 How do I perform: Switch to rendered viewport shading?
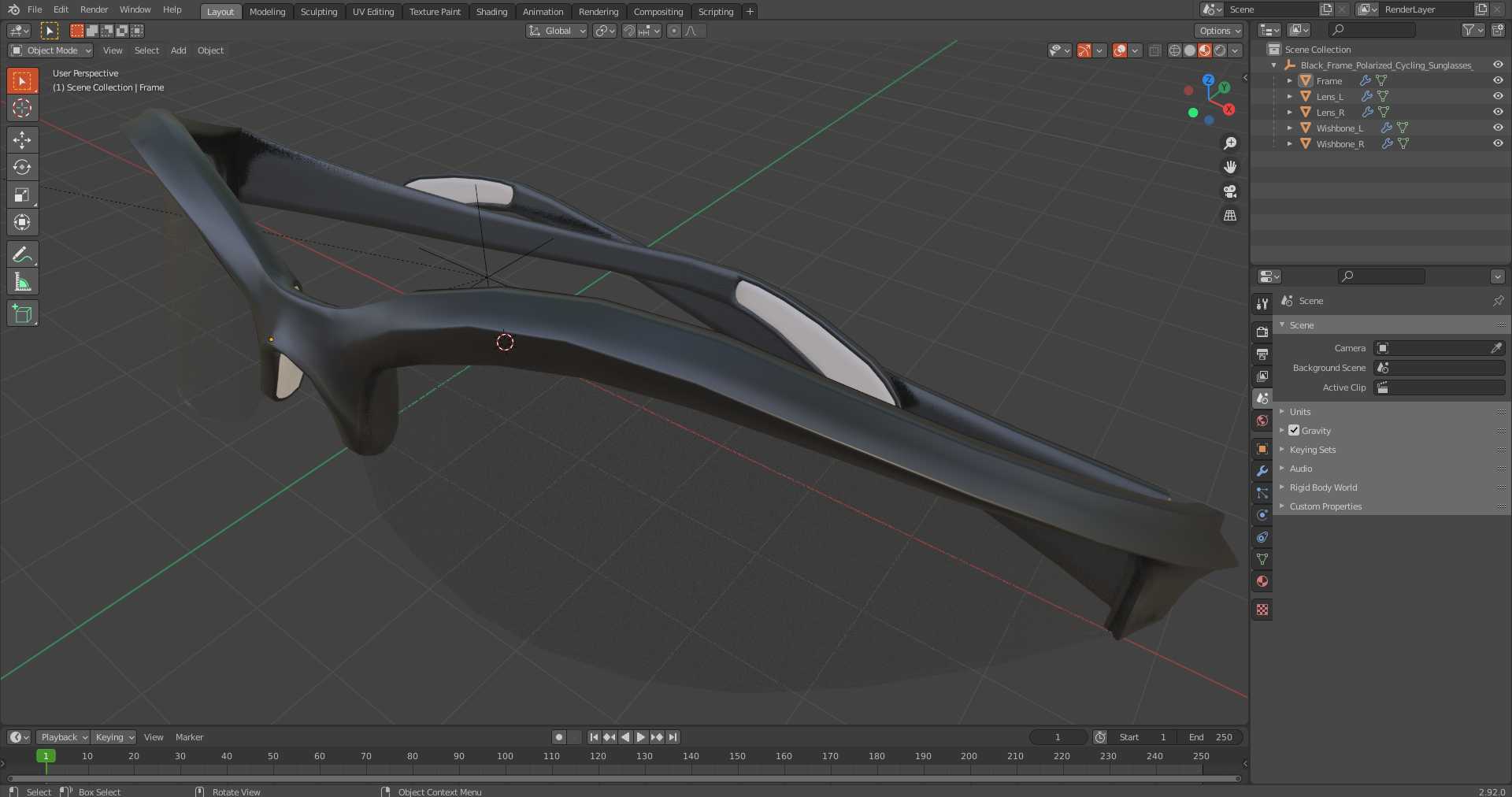coord(1220,50)
